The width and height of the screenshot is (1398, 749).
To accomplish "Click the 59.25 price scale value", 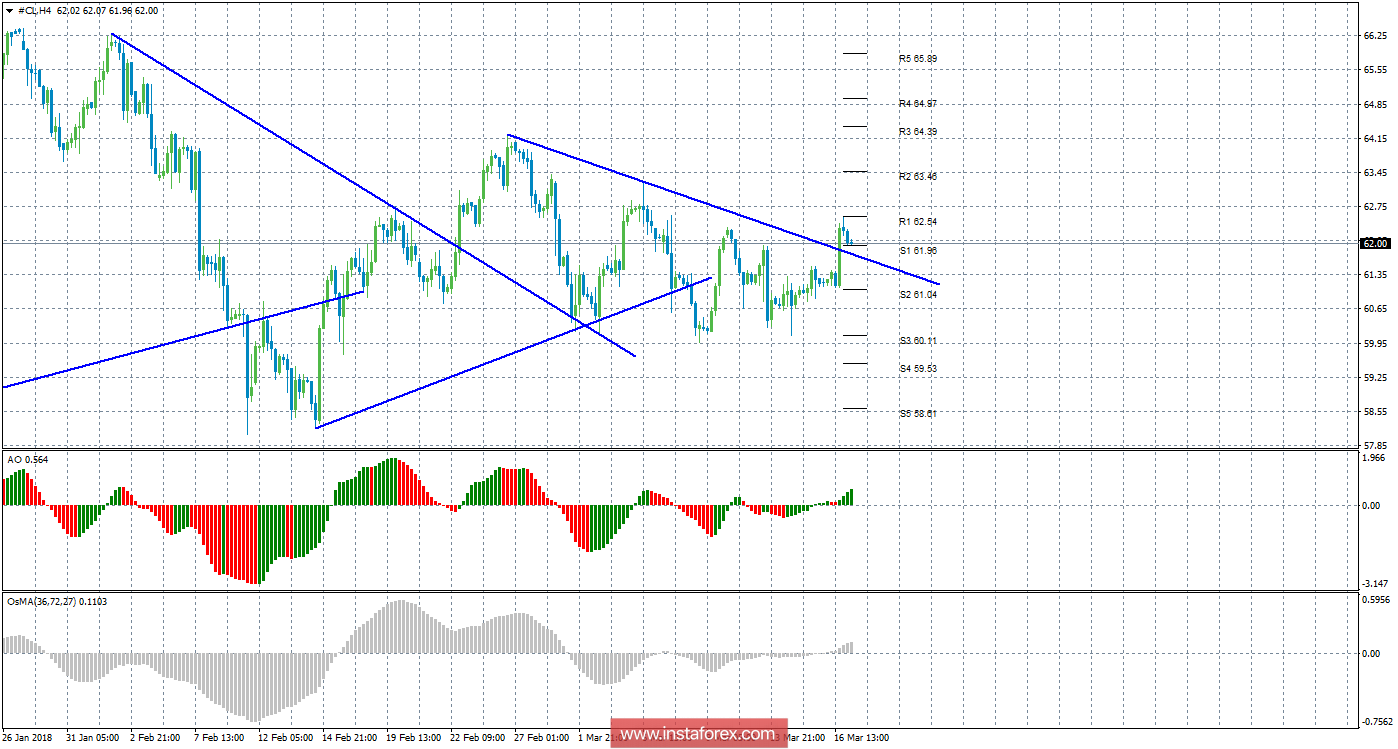I will click(1374, 378).
